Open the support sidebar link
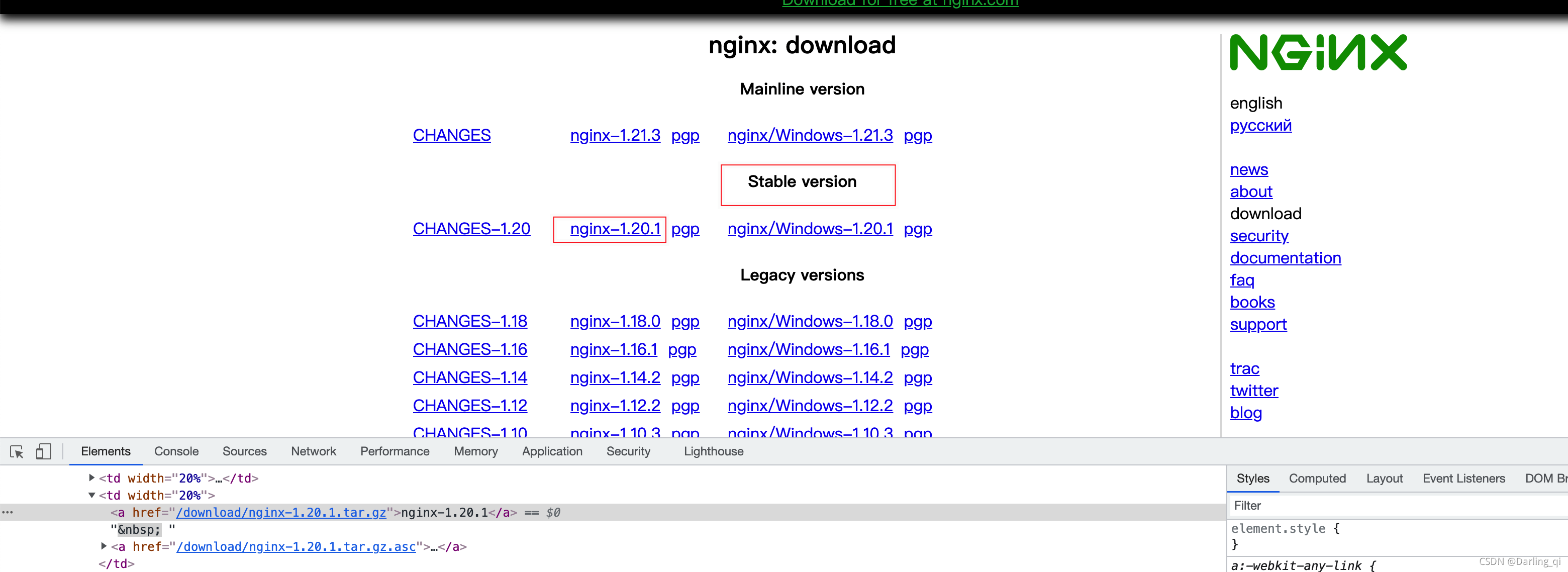This screenshot has height=572, width=1568. click(1258, 324)
